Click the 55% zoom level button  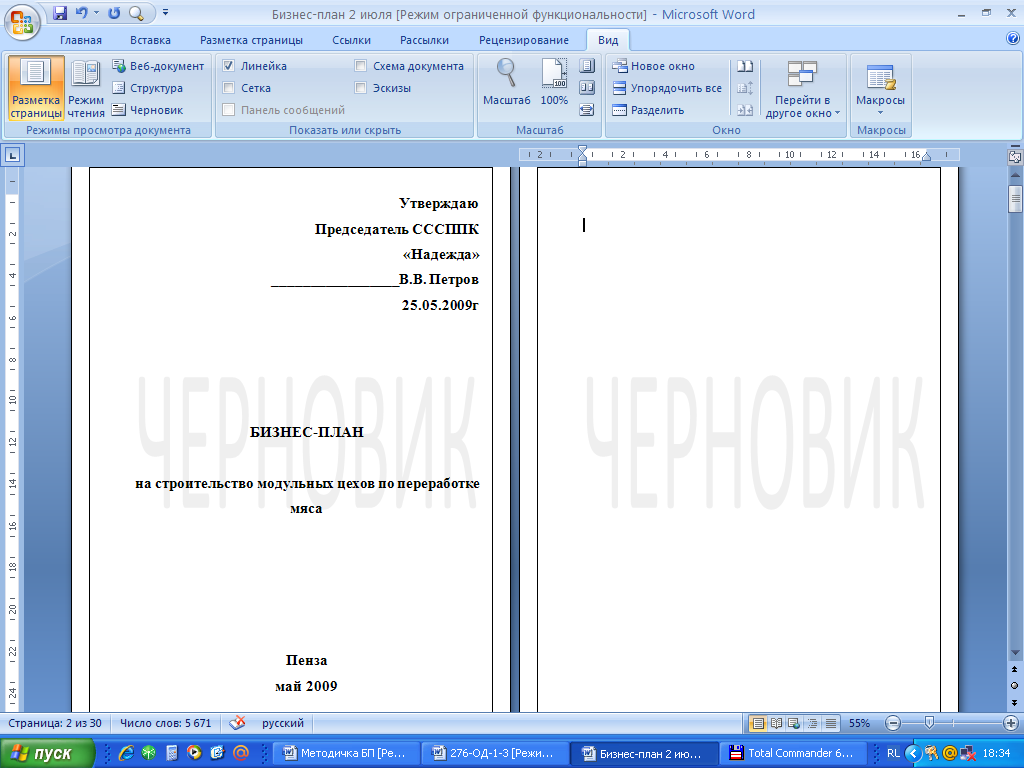click(859, 723)
